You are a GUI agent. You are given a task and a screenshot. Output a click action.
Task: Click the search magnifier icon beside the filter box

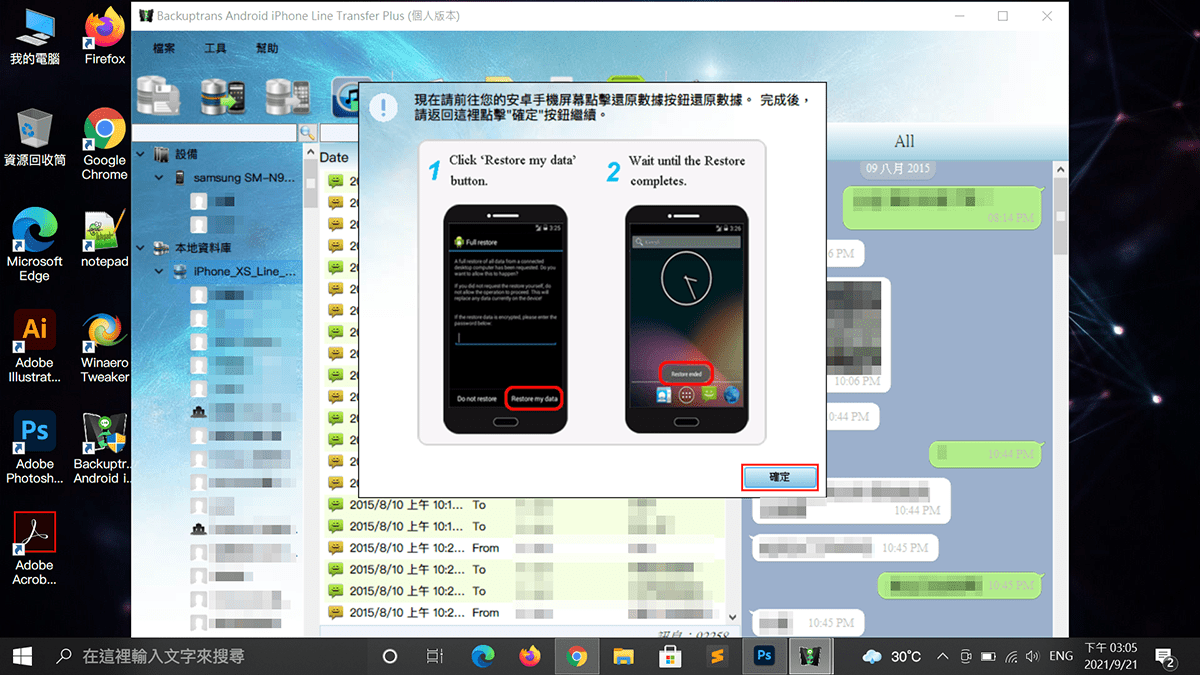coord(307,132)
